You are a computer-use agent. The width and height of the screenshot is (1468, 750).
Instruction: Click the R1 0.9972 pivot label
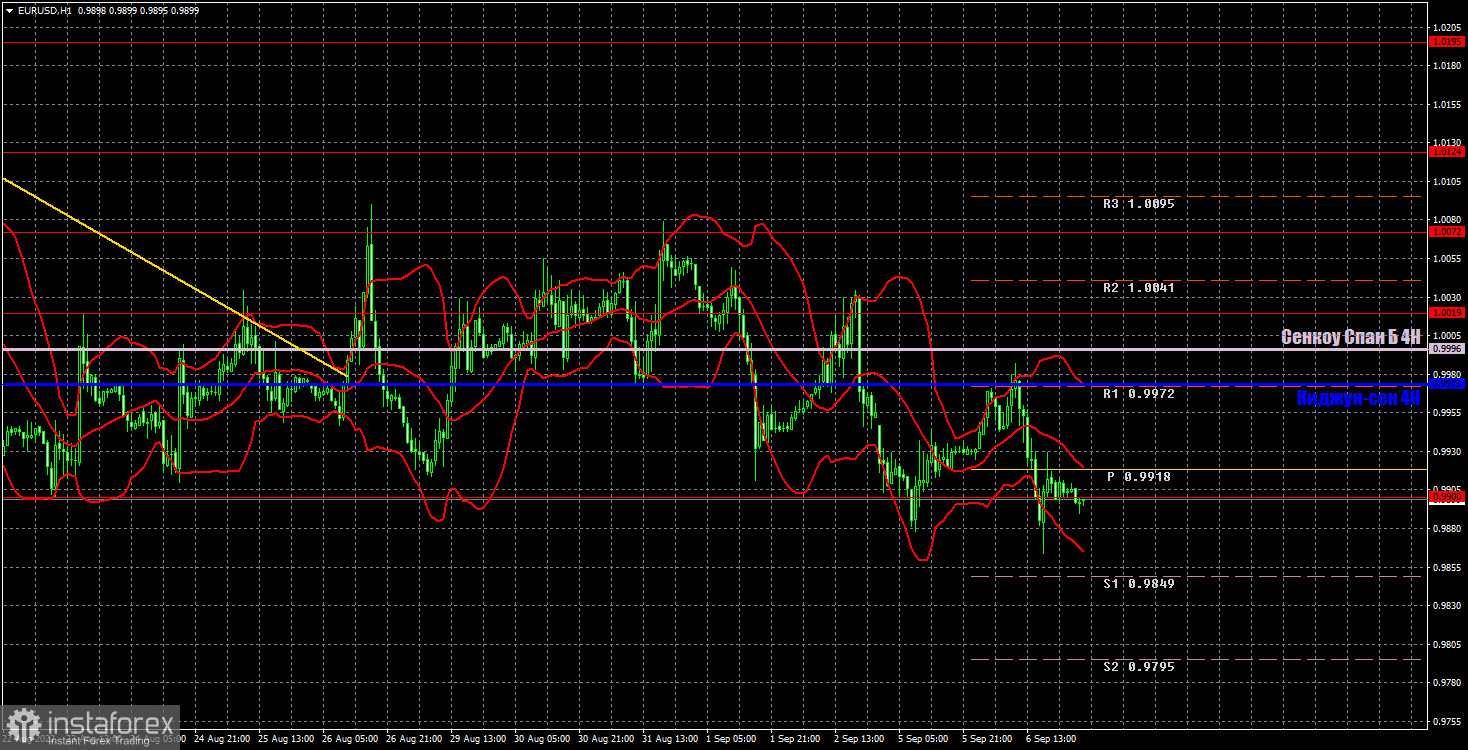point(1138,394)
